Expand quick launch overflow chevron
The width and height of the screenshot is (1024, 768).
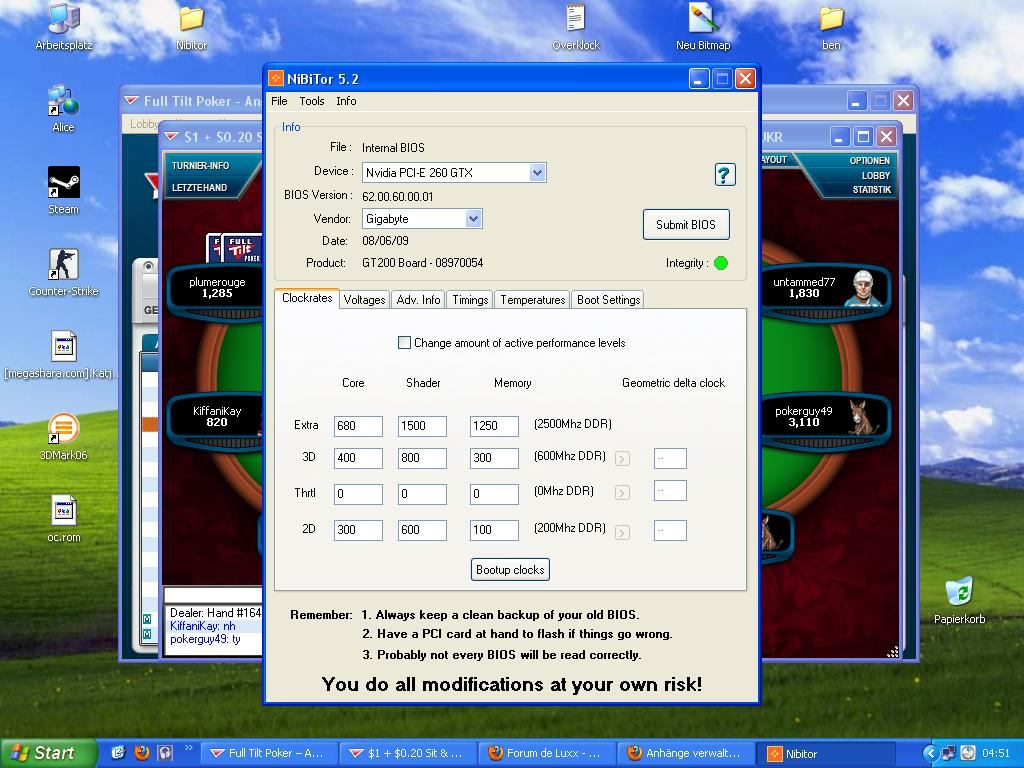pyautogui.click(x=189, y=748)
